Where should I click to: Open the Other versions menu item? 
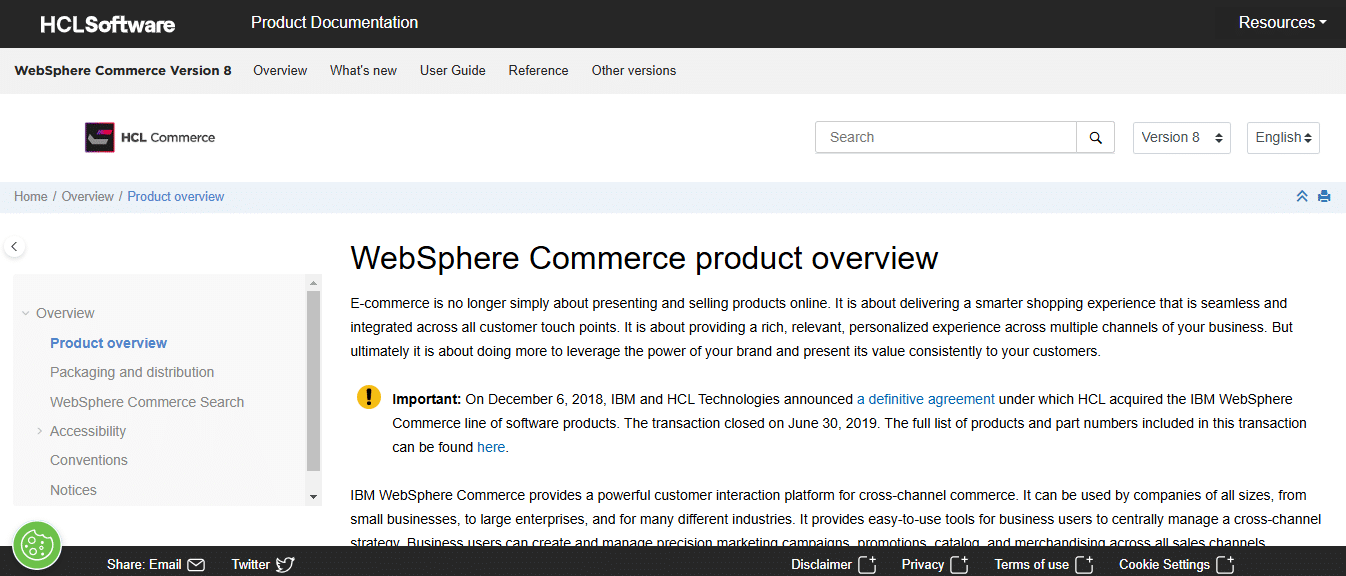[x=634, y=70]
